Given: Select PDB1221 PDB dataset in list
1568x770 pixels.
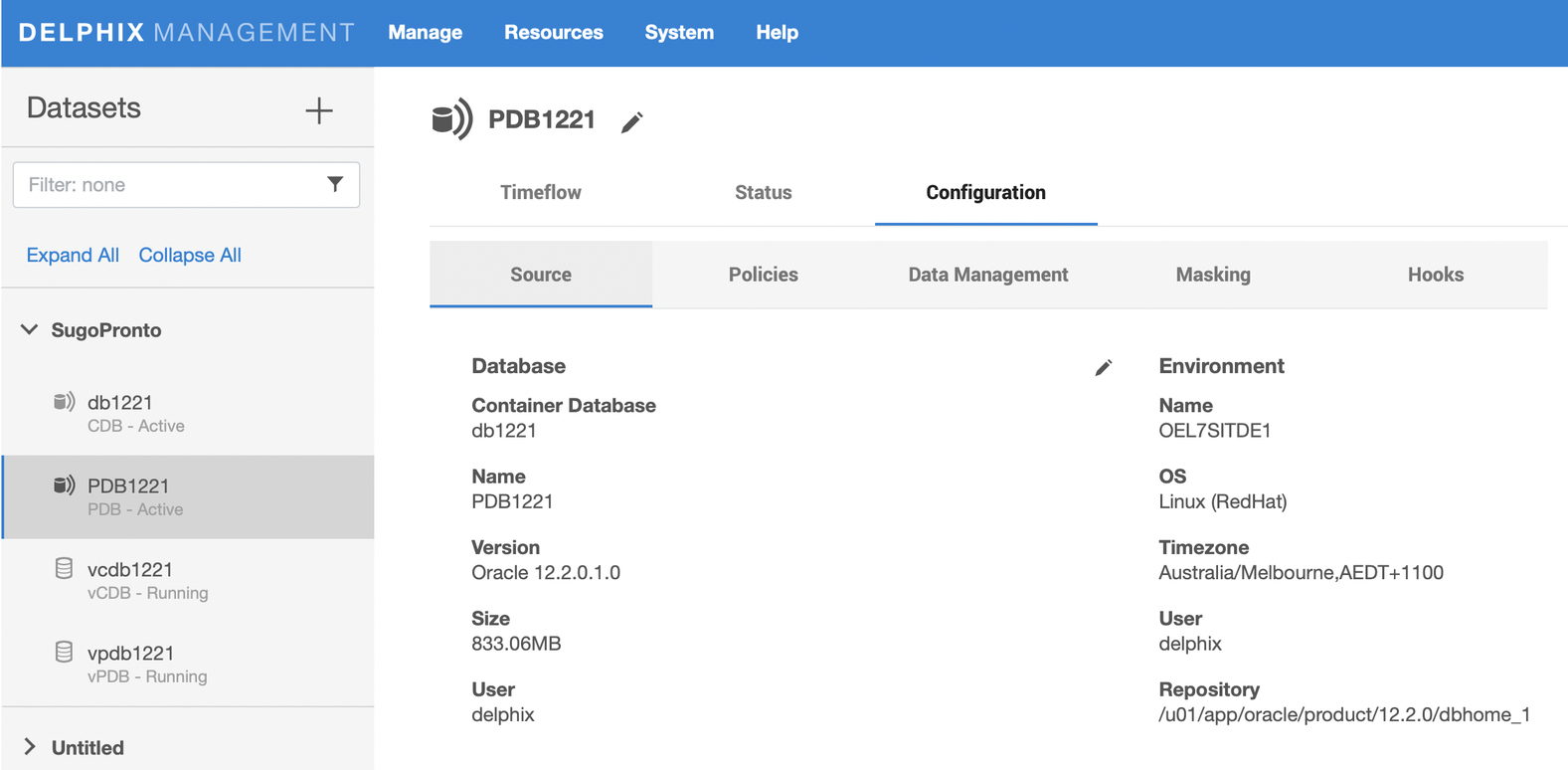Looking at the screenshot, I should click(188, 497).
